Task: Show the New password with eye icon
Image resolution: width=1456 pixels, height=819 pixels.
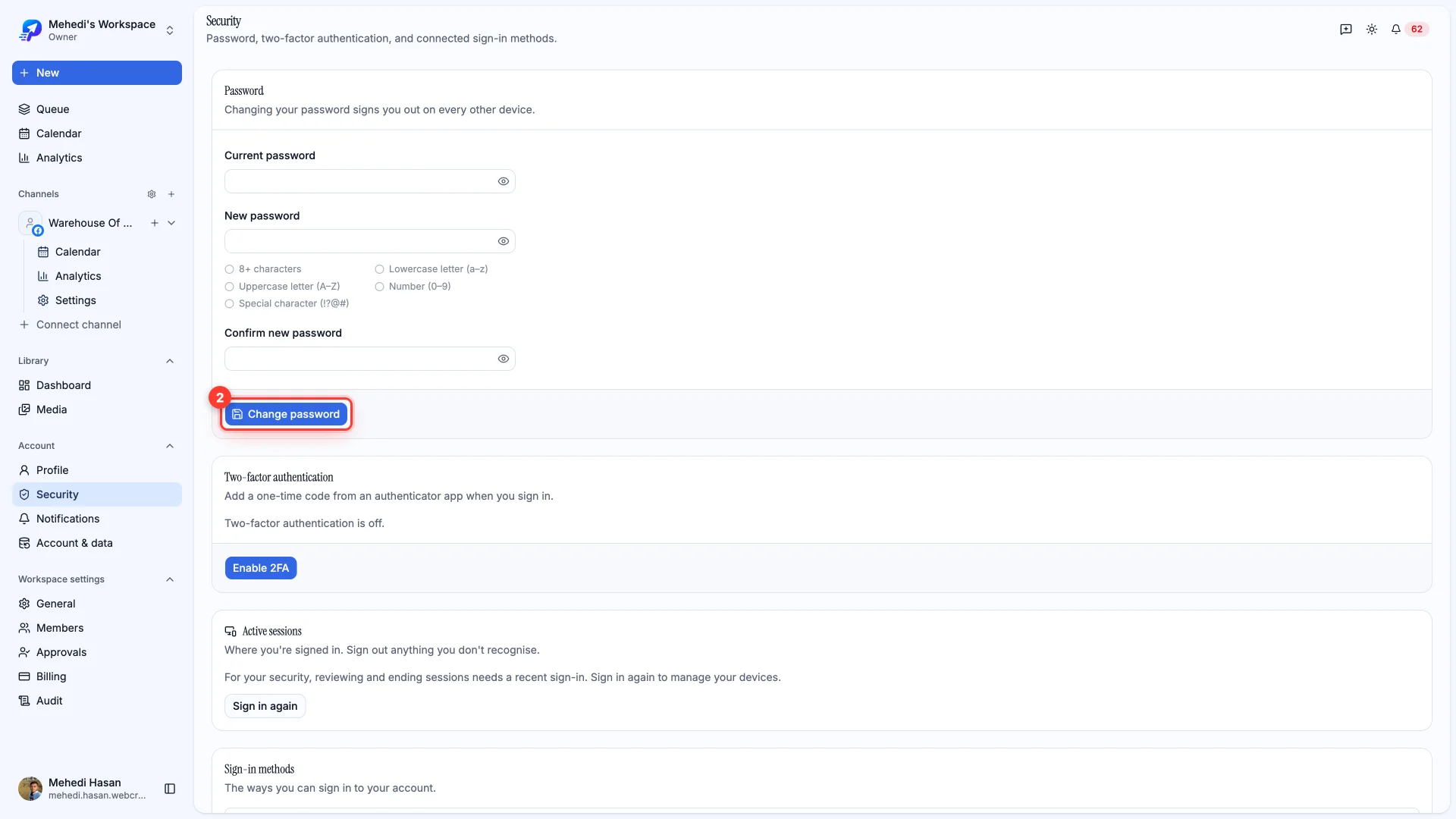Action: [x=504, y=241]
